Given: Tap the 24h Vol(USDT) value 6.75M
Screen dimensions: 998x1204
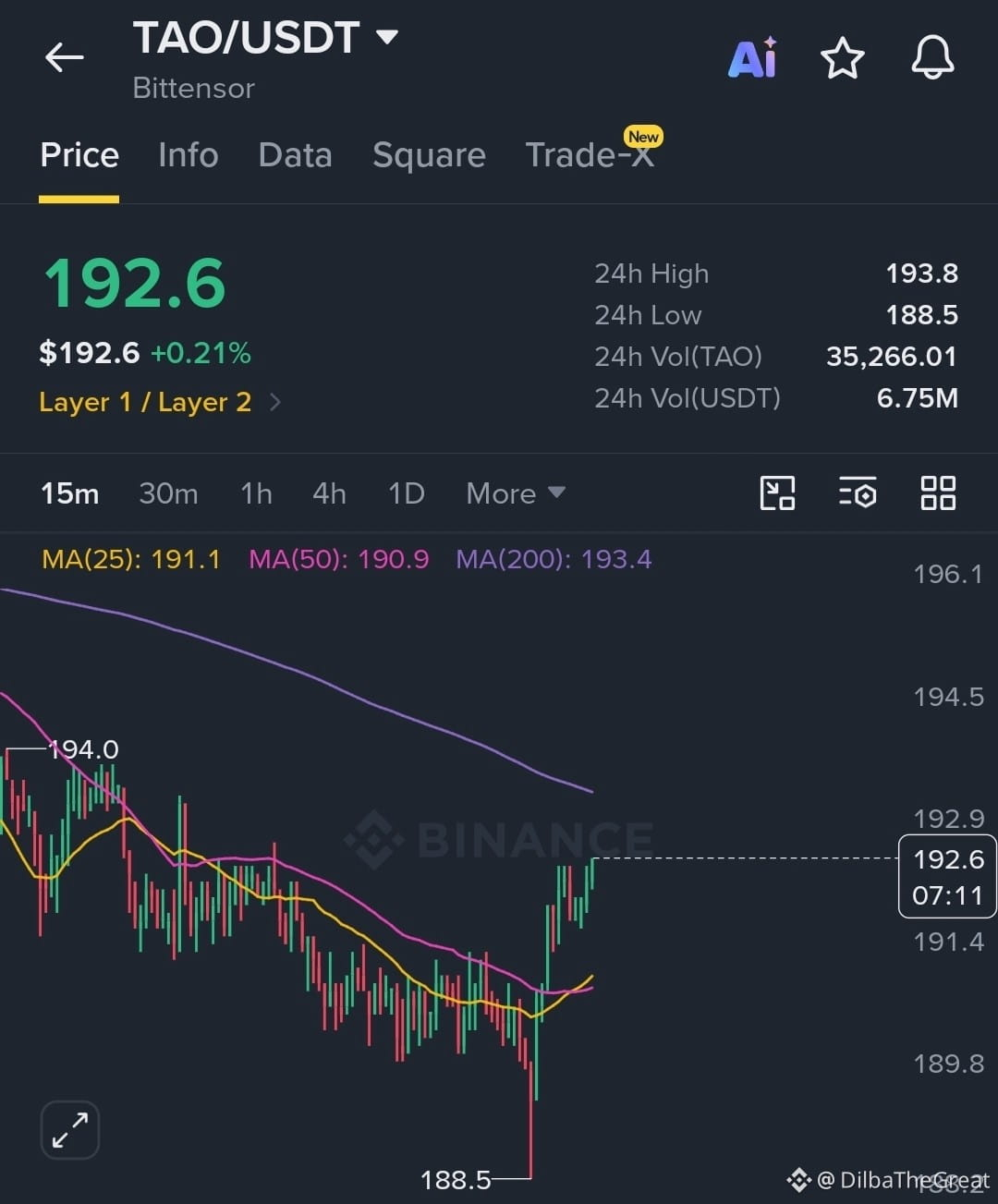Looking at the screenshot, I should [917, 398].
